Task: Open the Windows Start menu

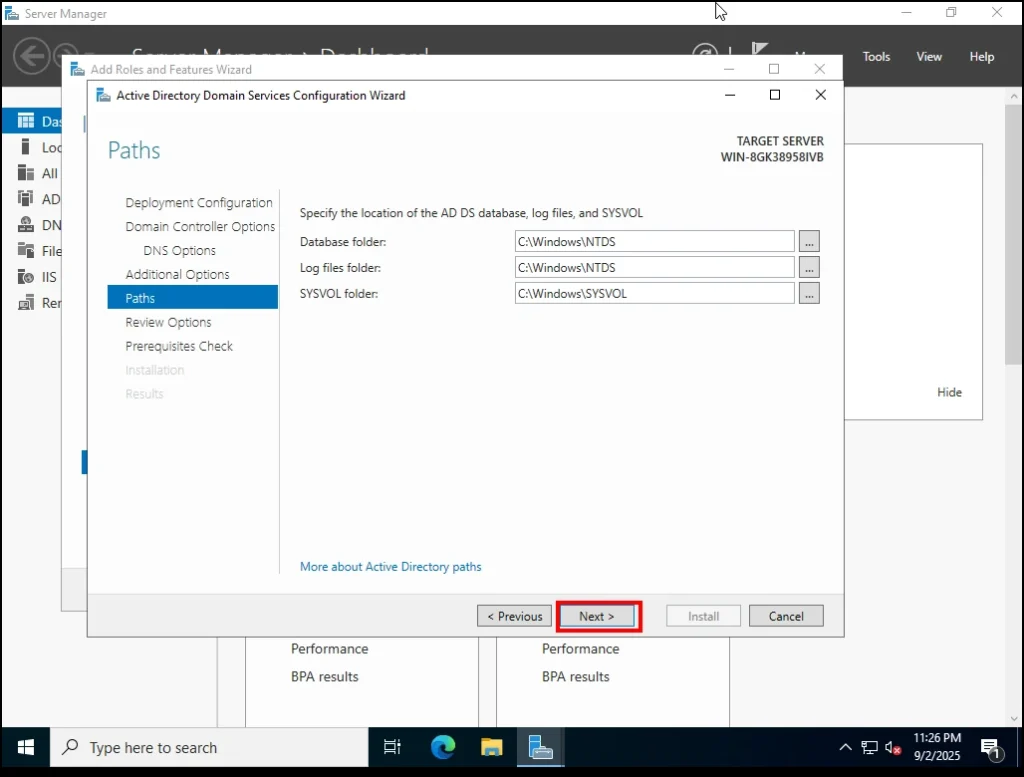Action: [25, 748]
